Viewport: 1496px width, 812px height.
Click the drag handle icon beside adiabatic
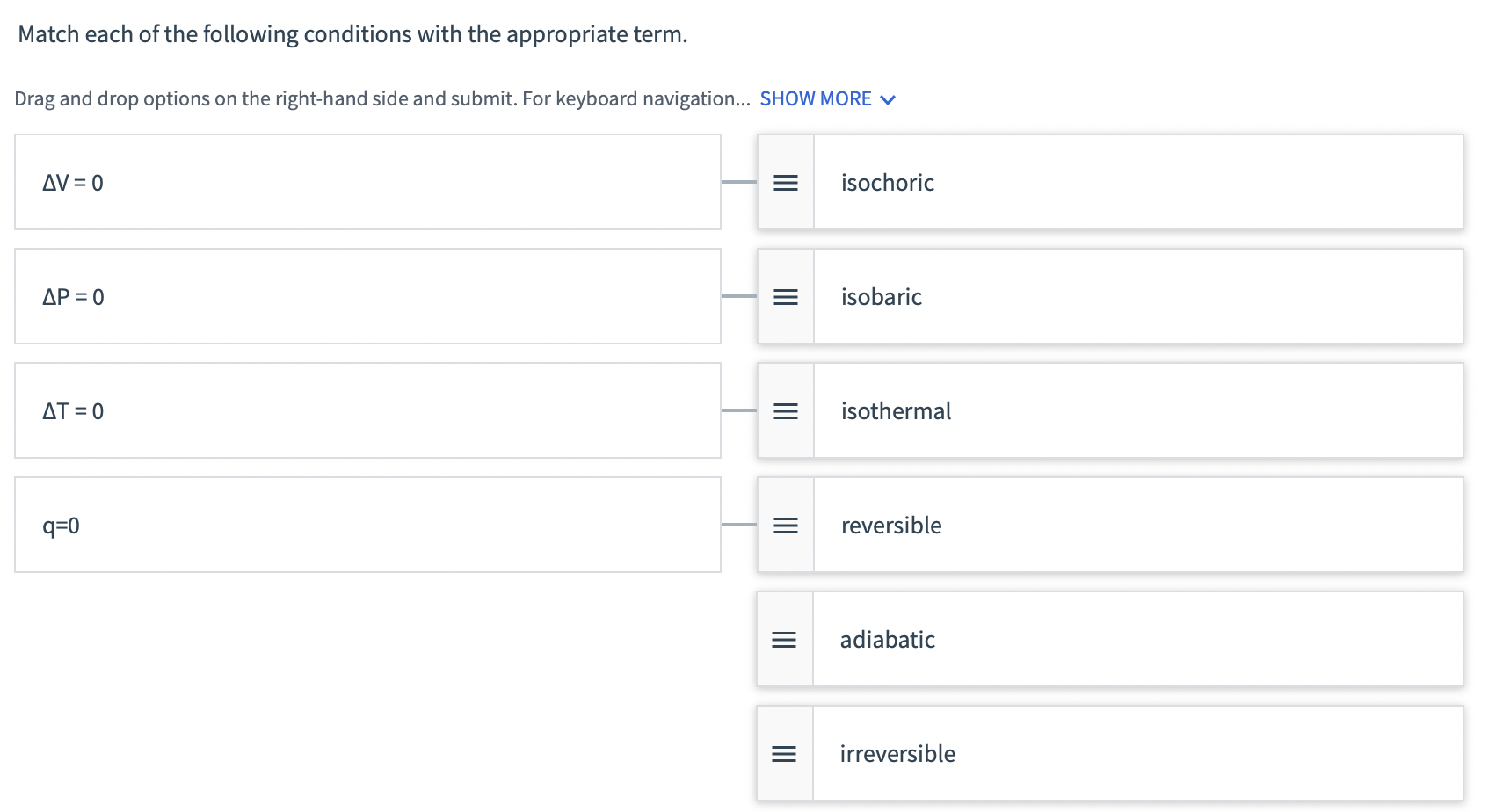pyautogui.click(x=784, y=640)
